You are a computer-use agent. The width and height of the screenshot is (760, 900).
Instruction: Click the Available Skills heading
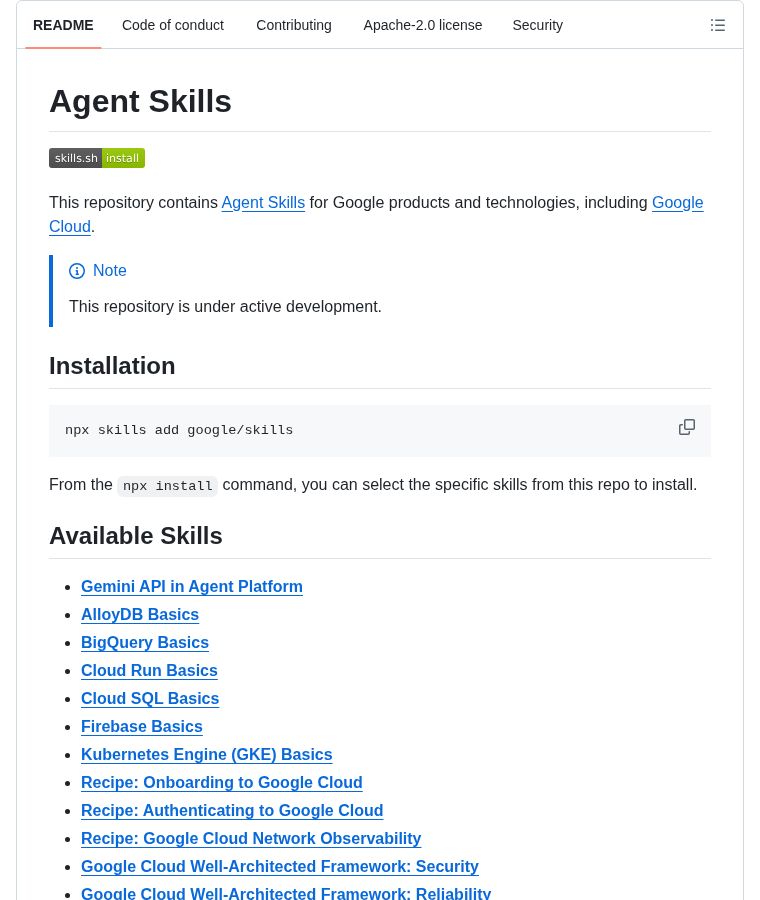135,536
